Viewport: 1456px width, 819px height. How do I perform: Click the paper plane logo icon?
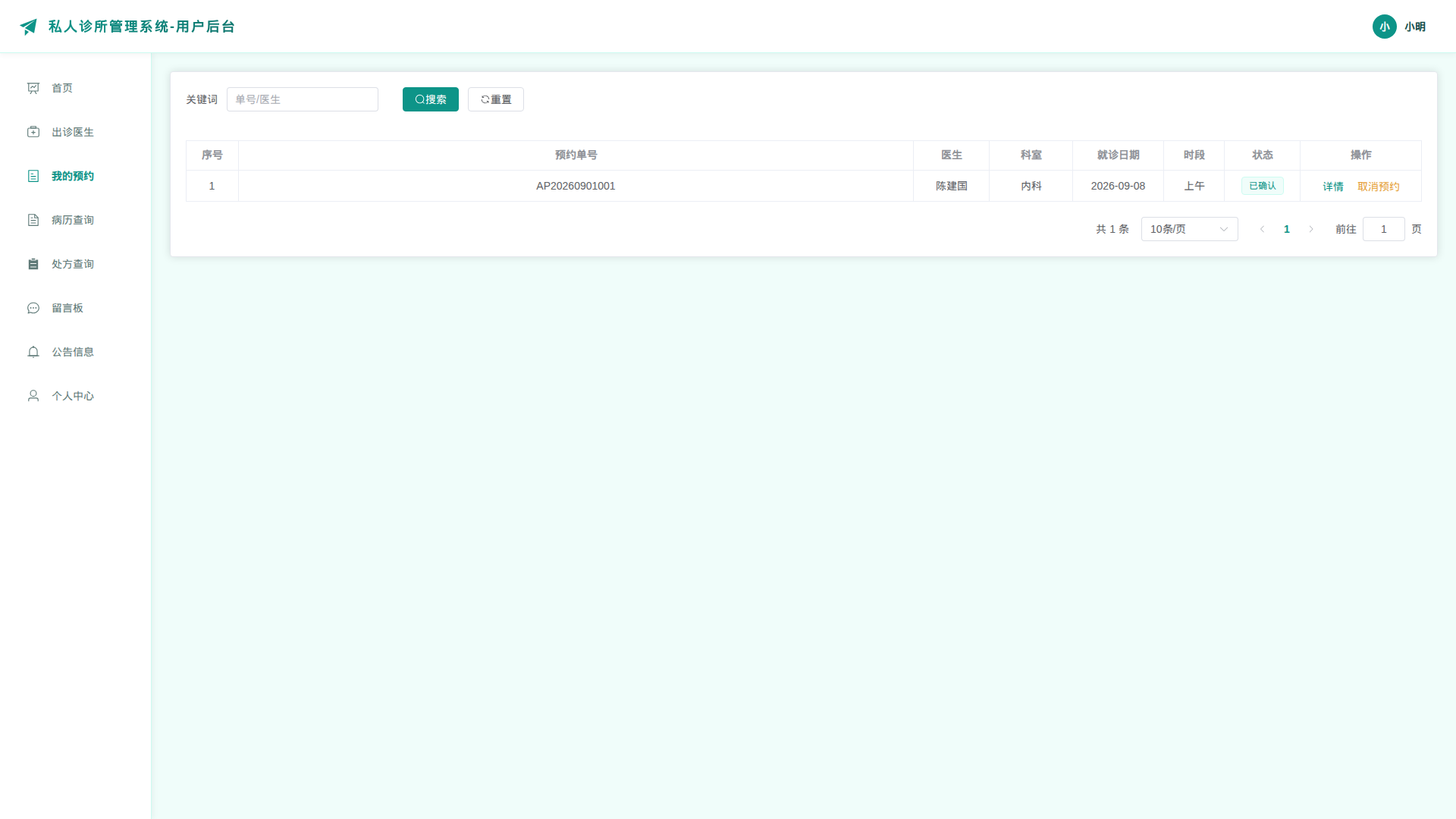tap(29, 27)
